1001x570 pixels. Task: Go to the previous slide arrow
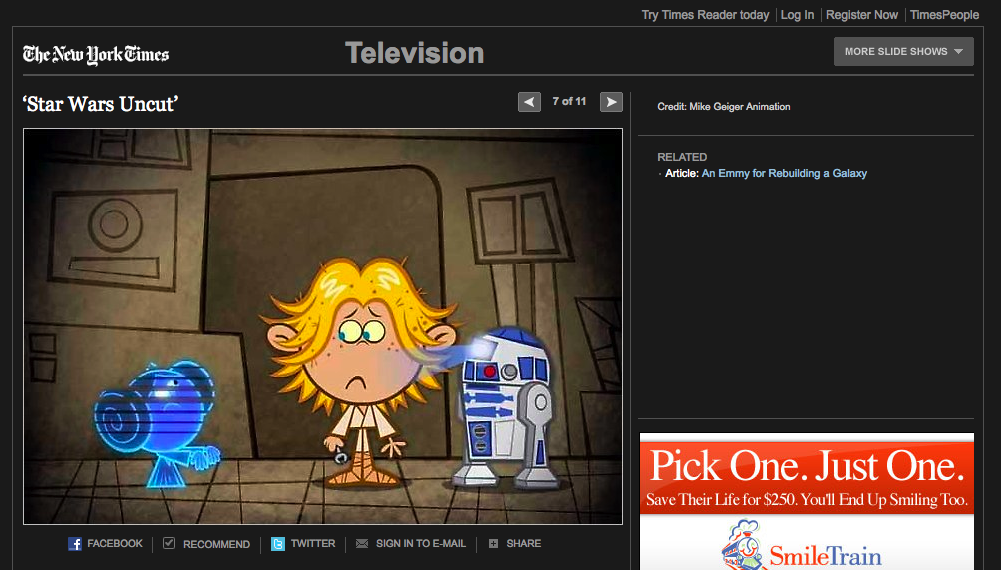coord(529,101)
